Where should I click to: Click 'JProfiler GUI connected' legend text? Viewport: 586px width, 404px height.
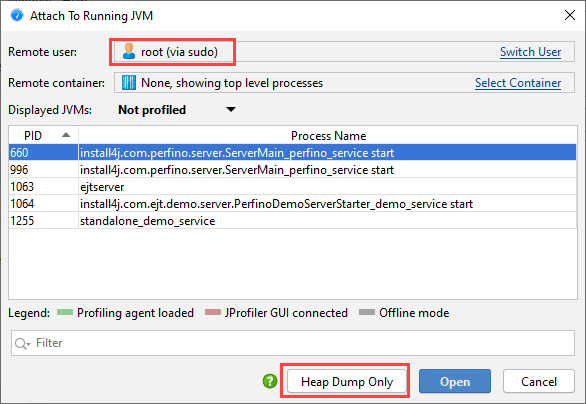[286, 312]
